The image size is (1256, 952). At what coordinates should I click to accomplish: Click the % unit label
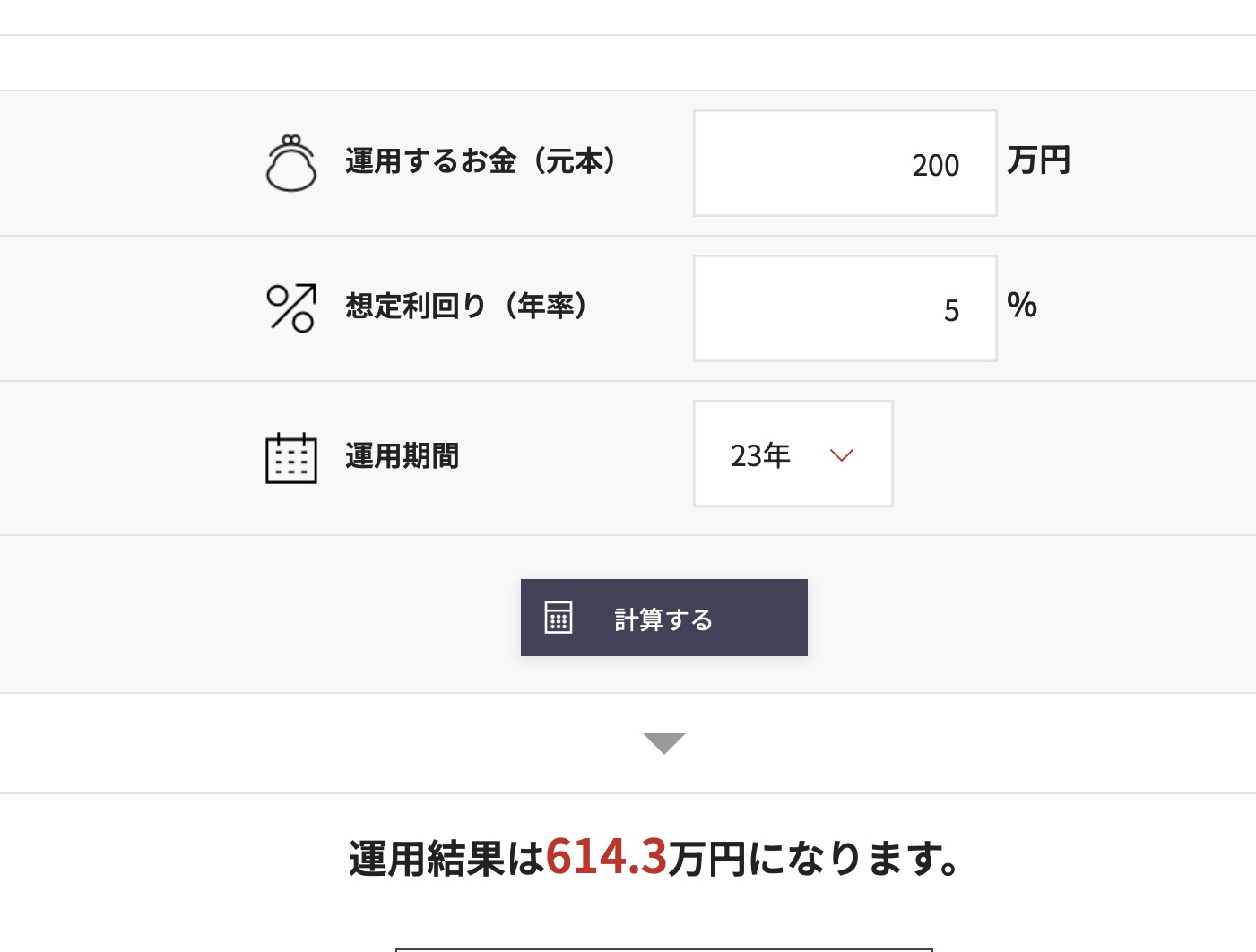click(1022, 306)
